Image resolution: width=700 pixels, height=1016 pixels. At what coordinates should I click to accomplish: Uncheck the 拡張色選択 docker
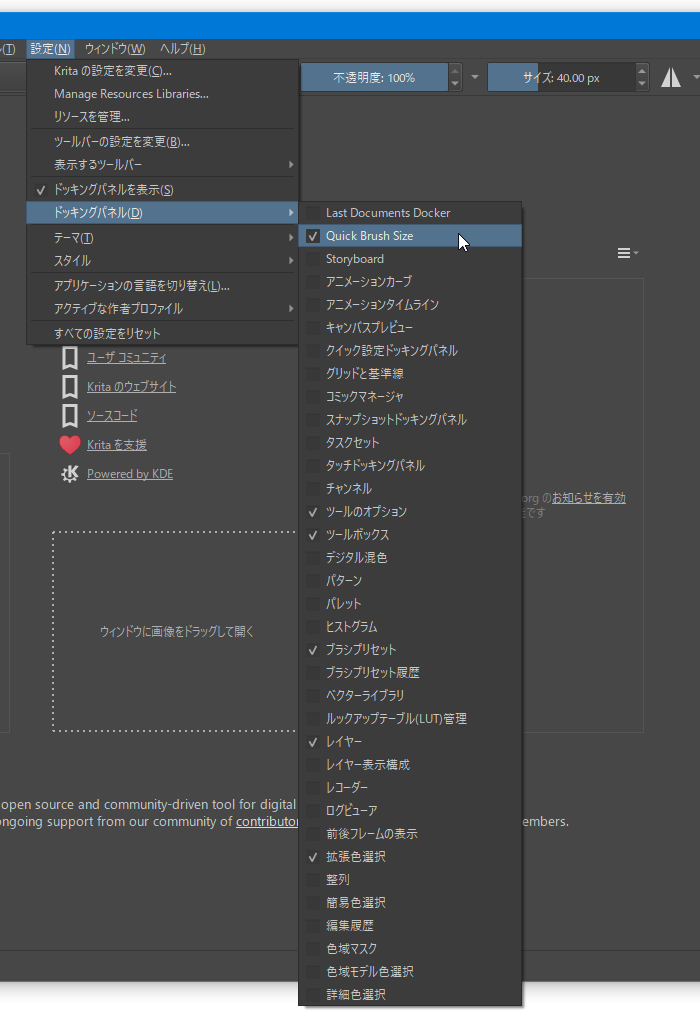point(410,857)
